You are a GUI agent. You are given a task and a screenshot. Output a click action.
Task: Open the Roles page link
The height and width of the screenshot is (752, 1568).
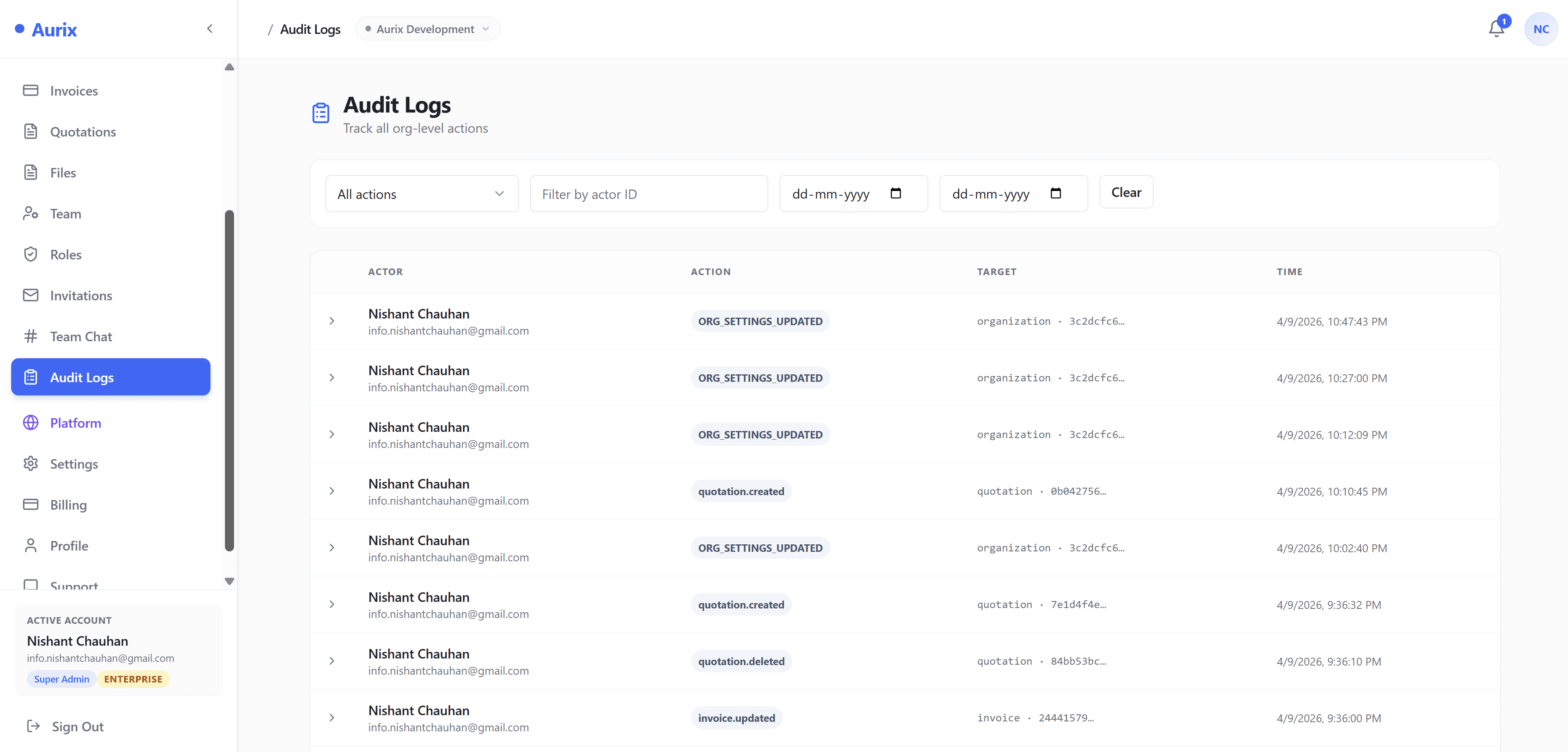111,254
